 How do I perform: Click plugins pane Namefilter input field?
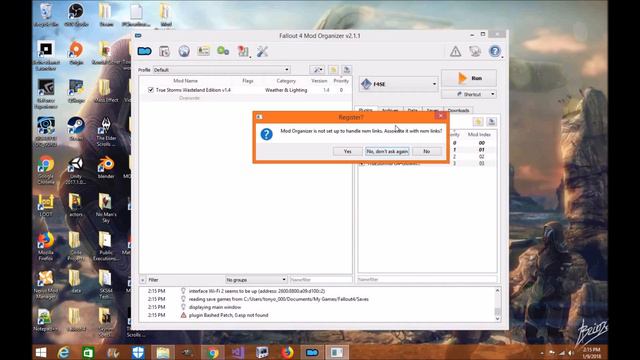[x=427, y=280]
